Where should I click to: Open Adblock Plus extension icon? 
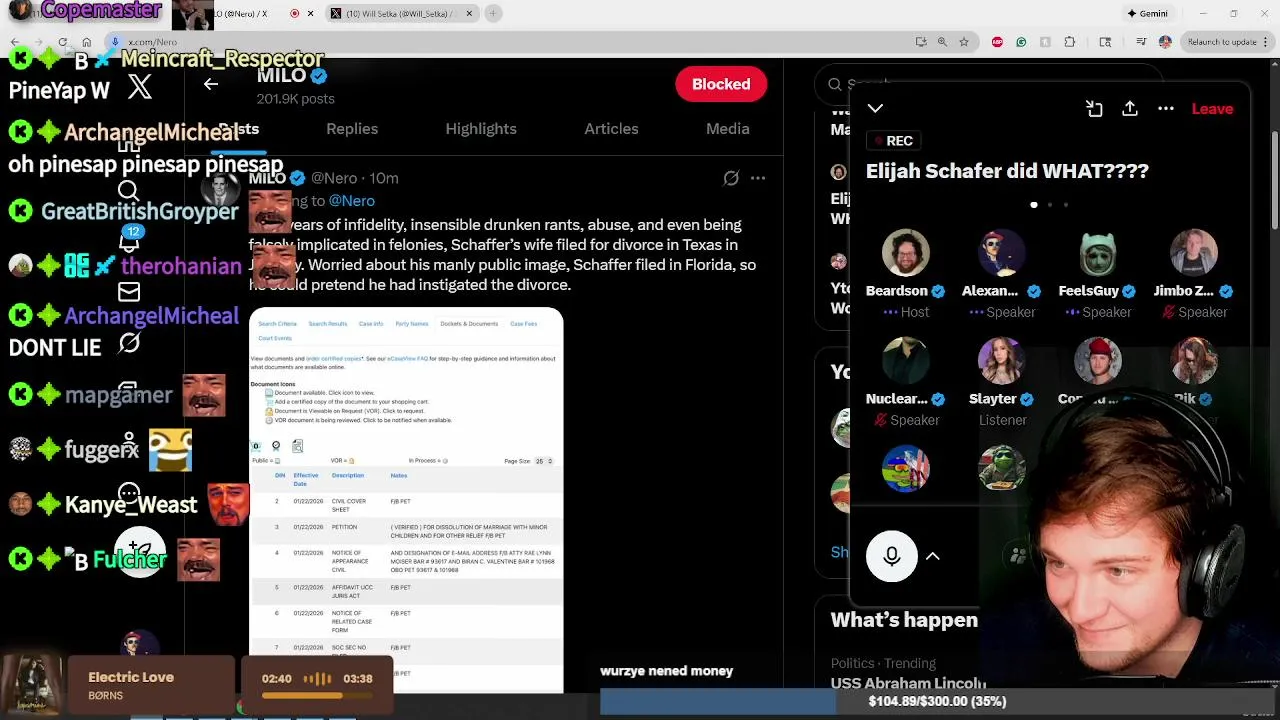click(x=997, y=42)
